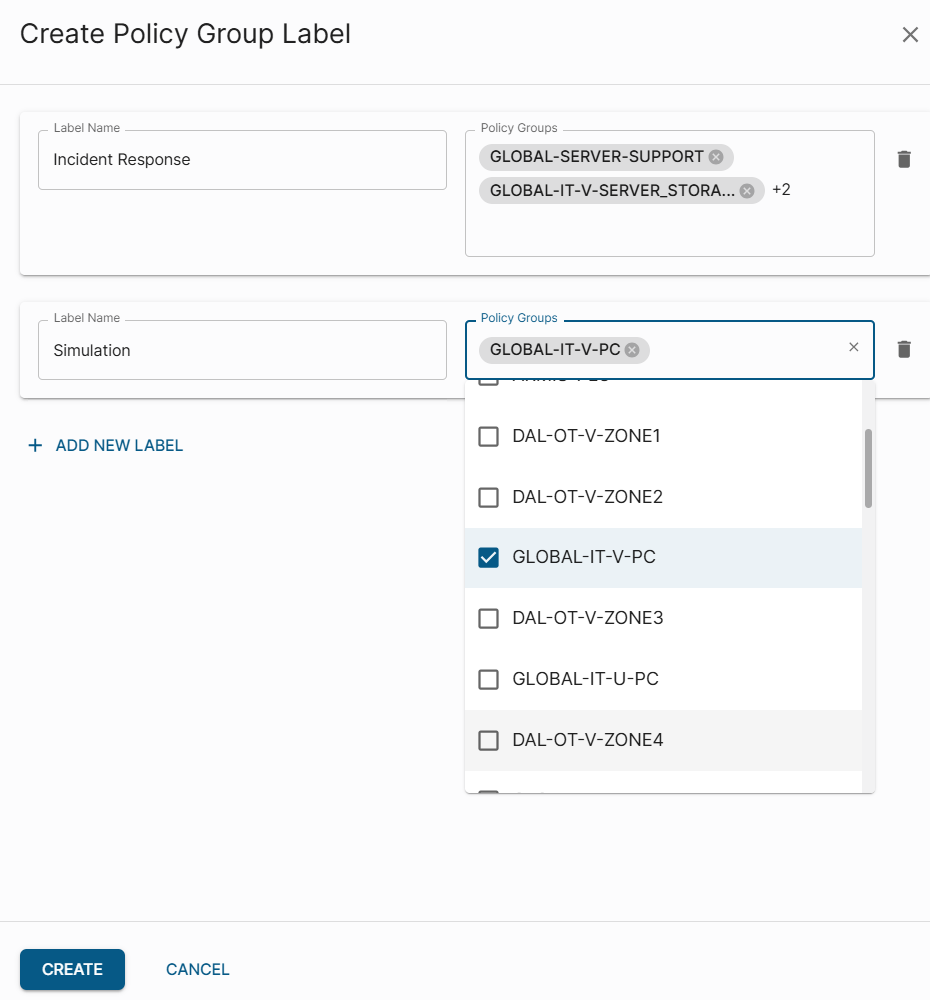Uncheck the GLOBAL-IT-V-PC checkbox

click(489, 558)
